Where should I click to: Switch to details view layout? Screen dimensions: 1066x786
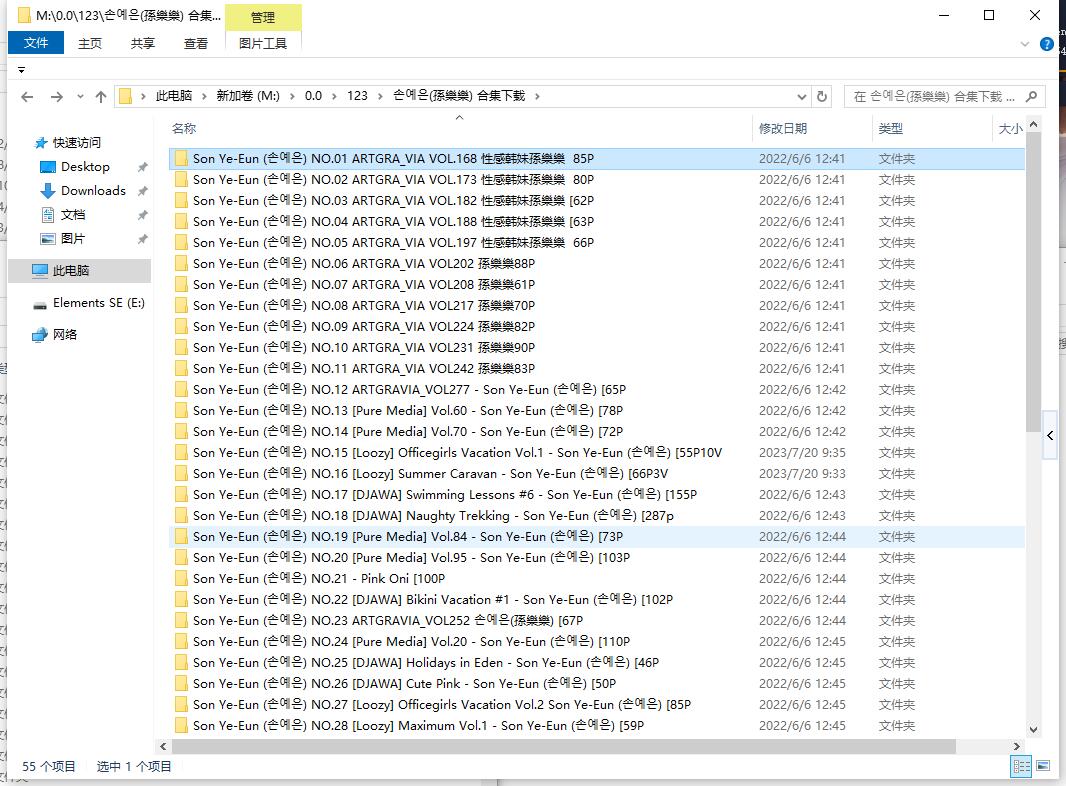(1021, 766)
